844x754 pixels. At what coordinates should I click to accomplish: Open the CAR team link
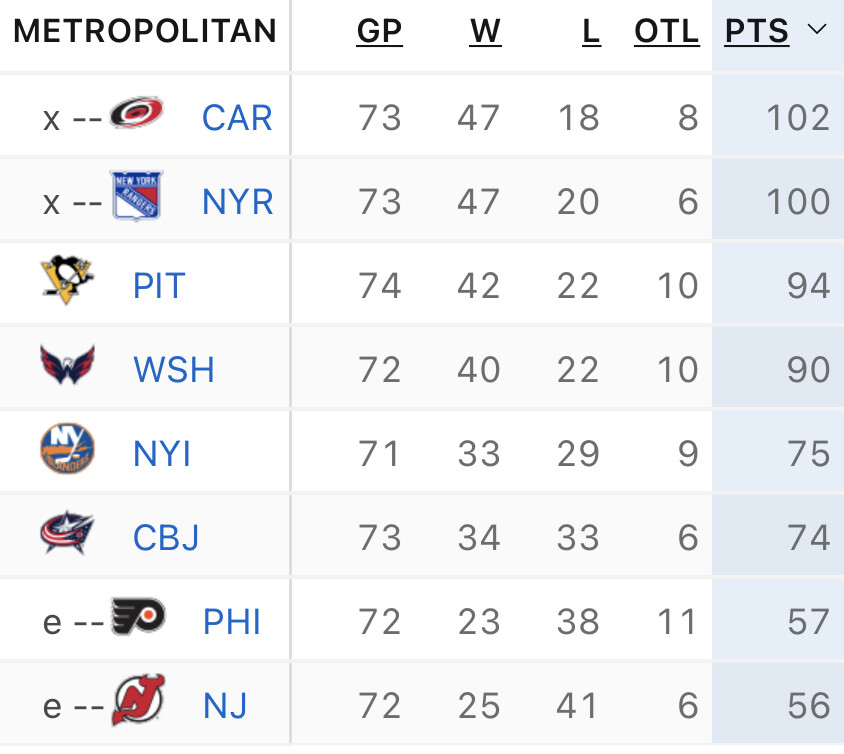[x=237, y=118]
